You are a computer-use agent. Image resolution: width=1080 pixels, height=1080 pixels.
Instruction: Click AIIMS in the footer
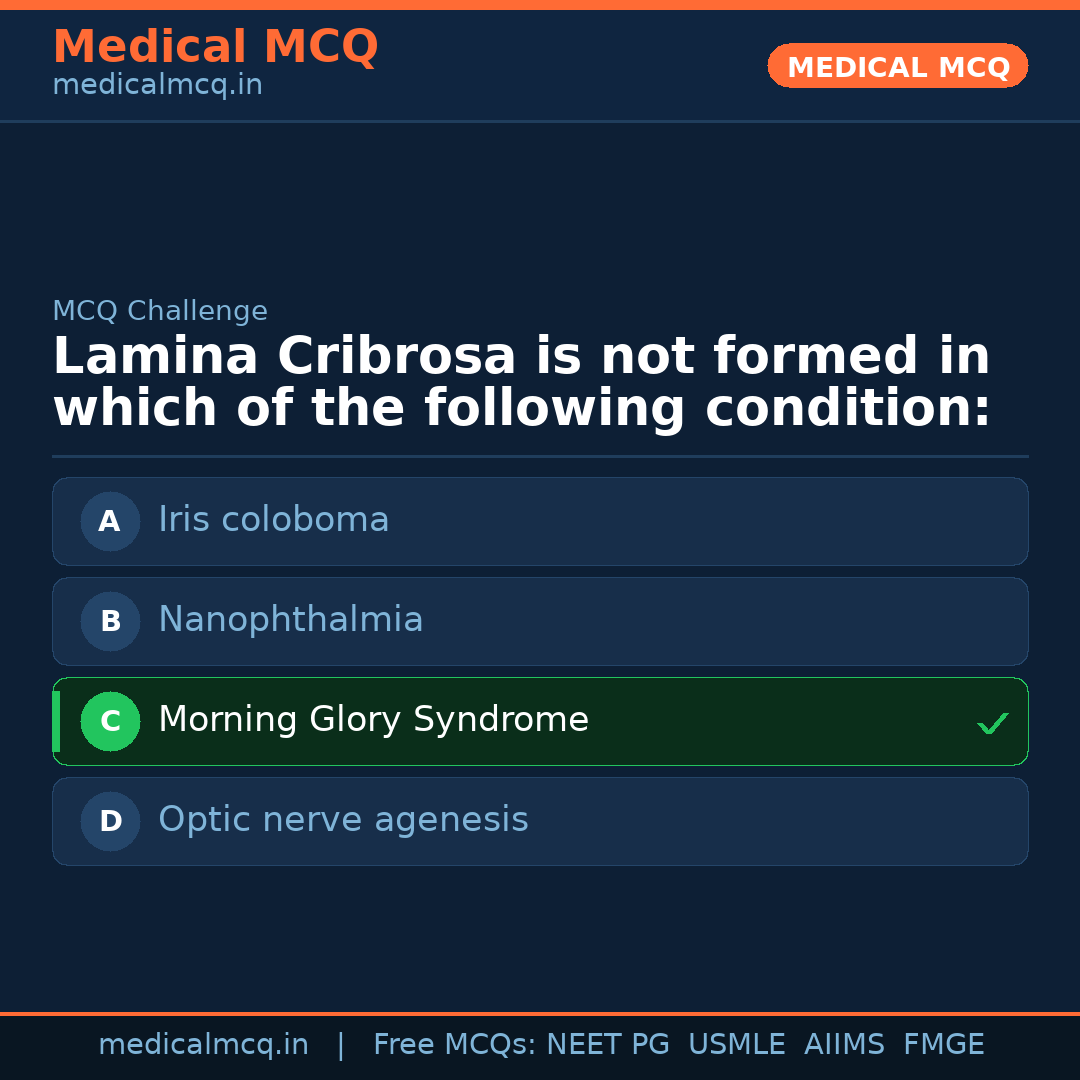[x=844, y=1045]
